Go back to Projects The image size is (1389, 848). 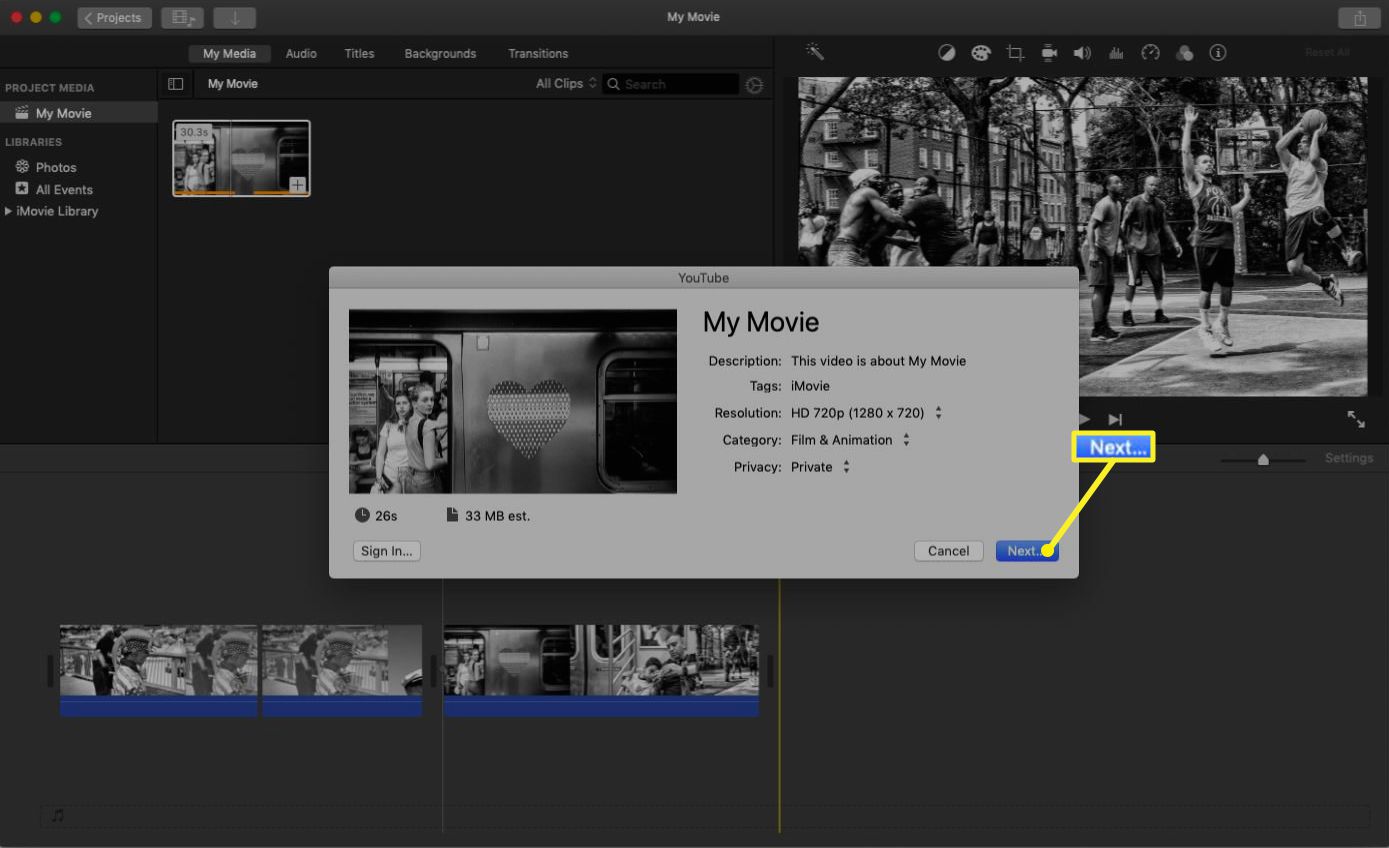(x=115, y=18)
